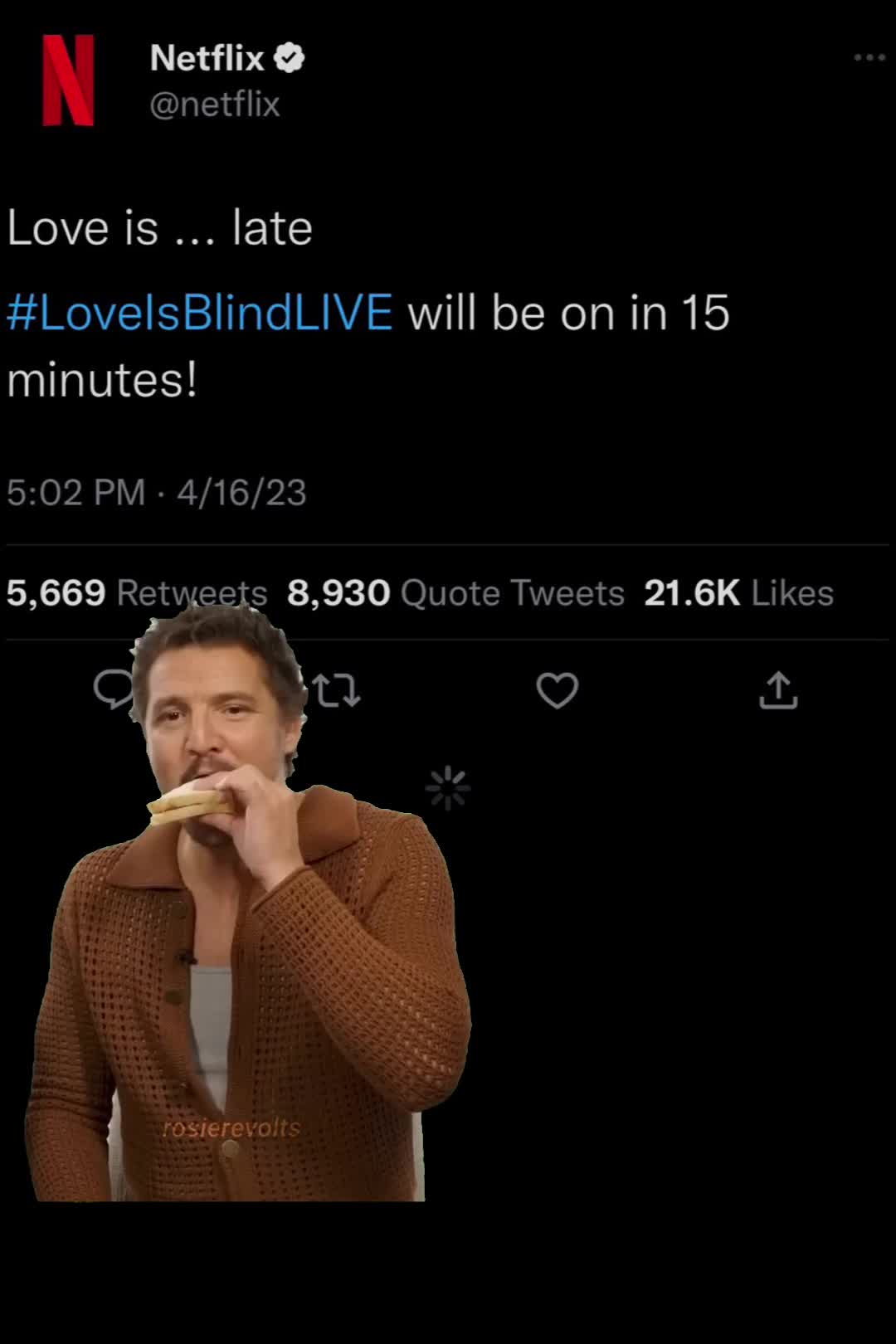896x1344 pixels.
Task: Tap the Netflix red N profile avatar
Action: (x=68, y=80)
